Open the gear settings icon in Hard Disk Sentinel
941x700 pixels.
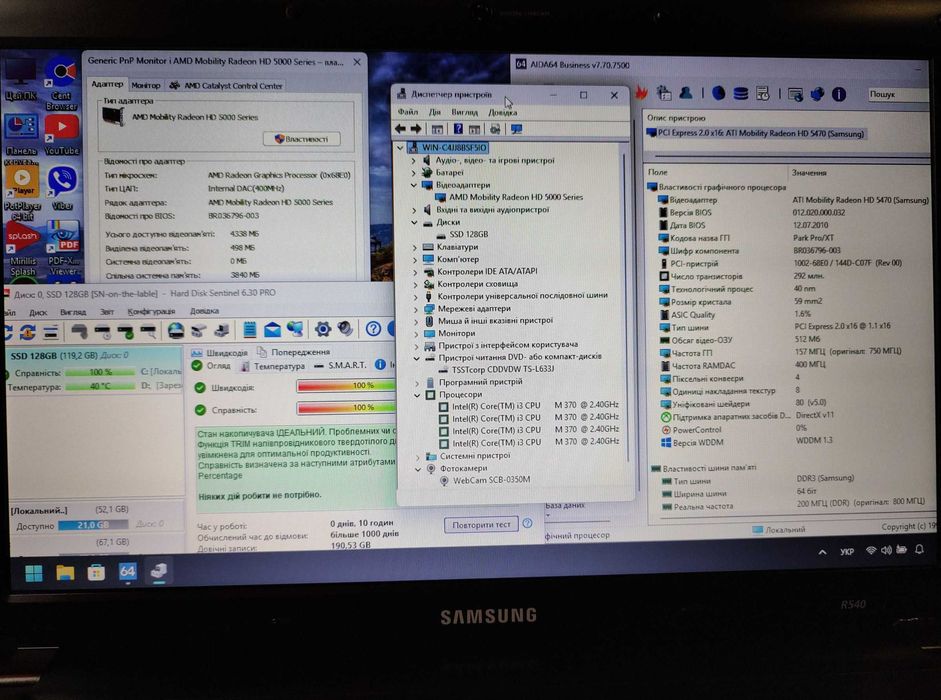(323, 328)
